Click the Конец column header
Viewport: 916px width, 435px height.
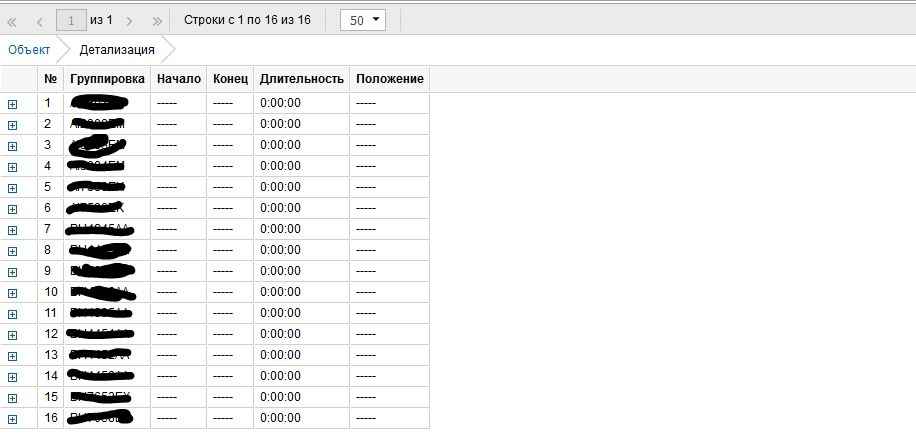tap(230, 79)
